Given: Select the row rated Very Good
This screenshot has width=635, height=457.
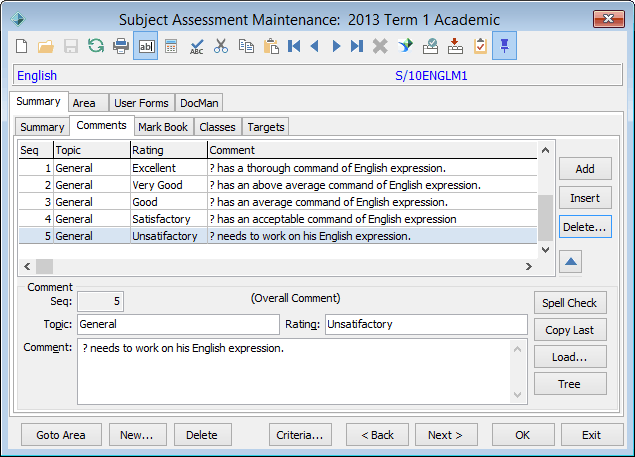Looking at the screenshot, I should point(278,185).
